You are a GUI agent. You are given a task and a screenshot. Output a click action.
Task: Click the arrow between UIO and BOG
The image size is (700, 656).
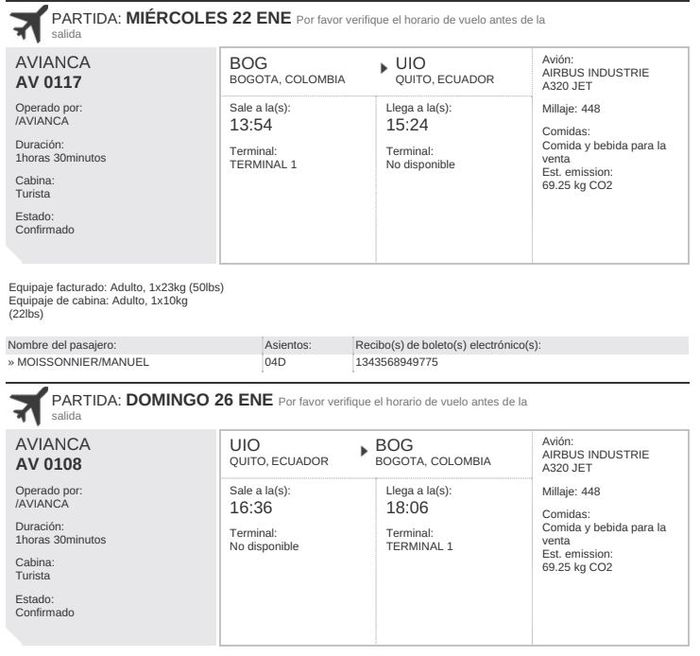pos(364,450)
